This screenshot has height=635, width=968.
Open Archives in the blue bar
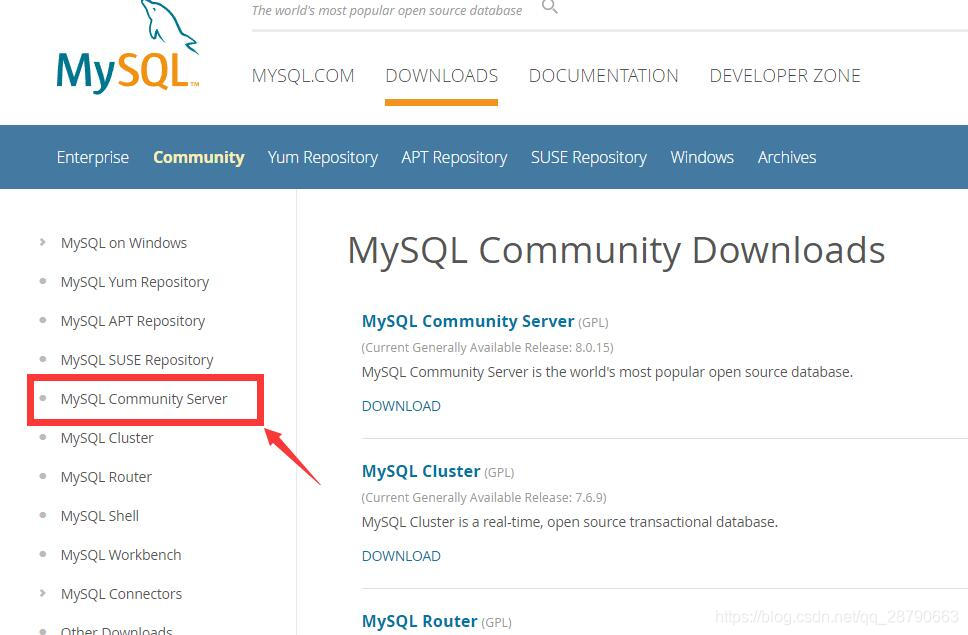pyautogui.click(x=787, y=157)
